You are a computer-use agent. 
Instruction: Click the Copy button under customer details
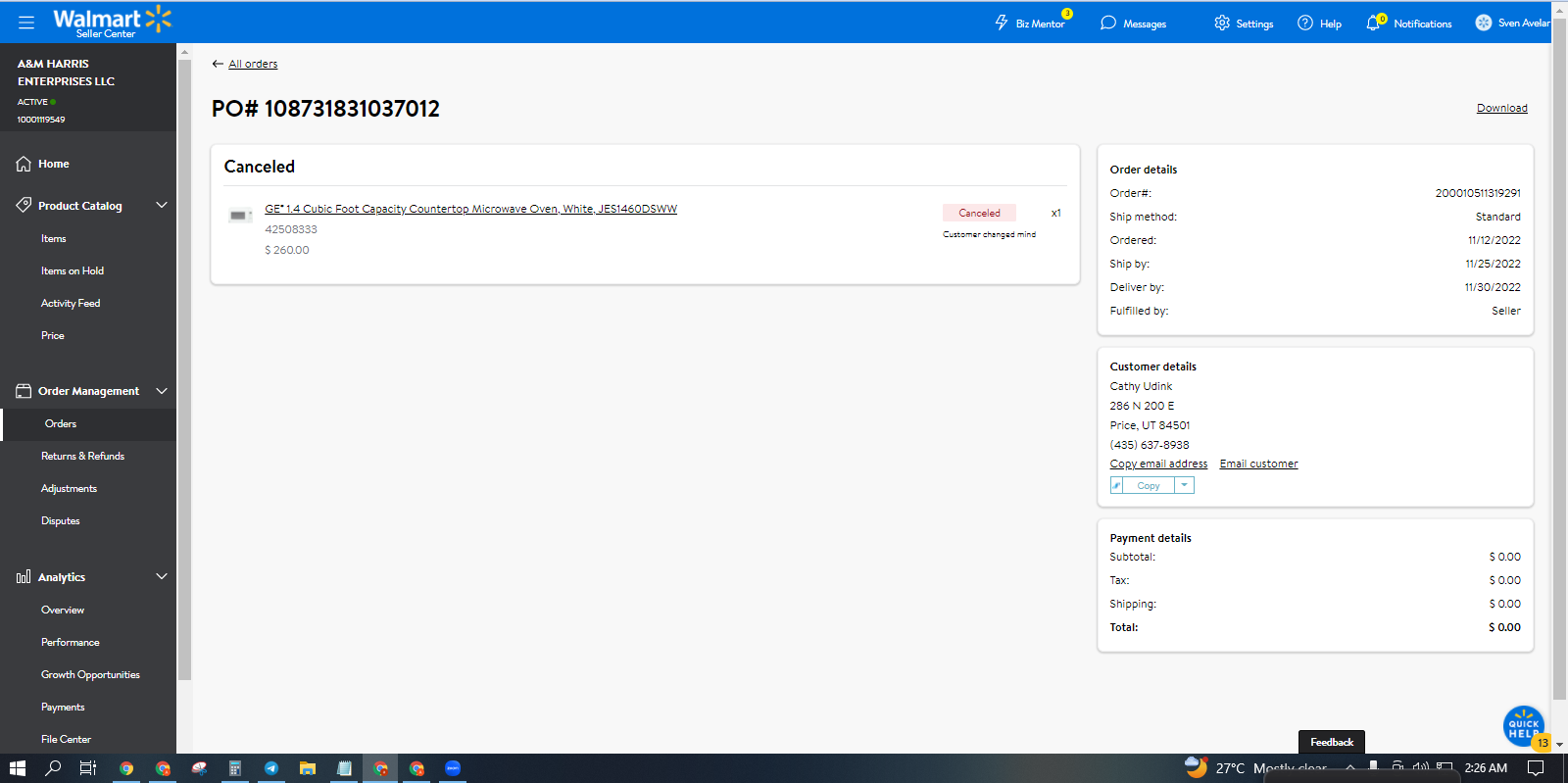(x=1149, y=485)
